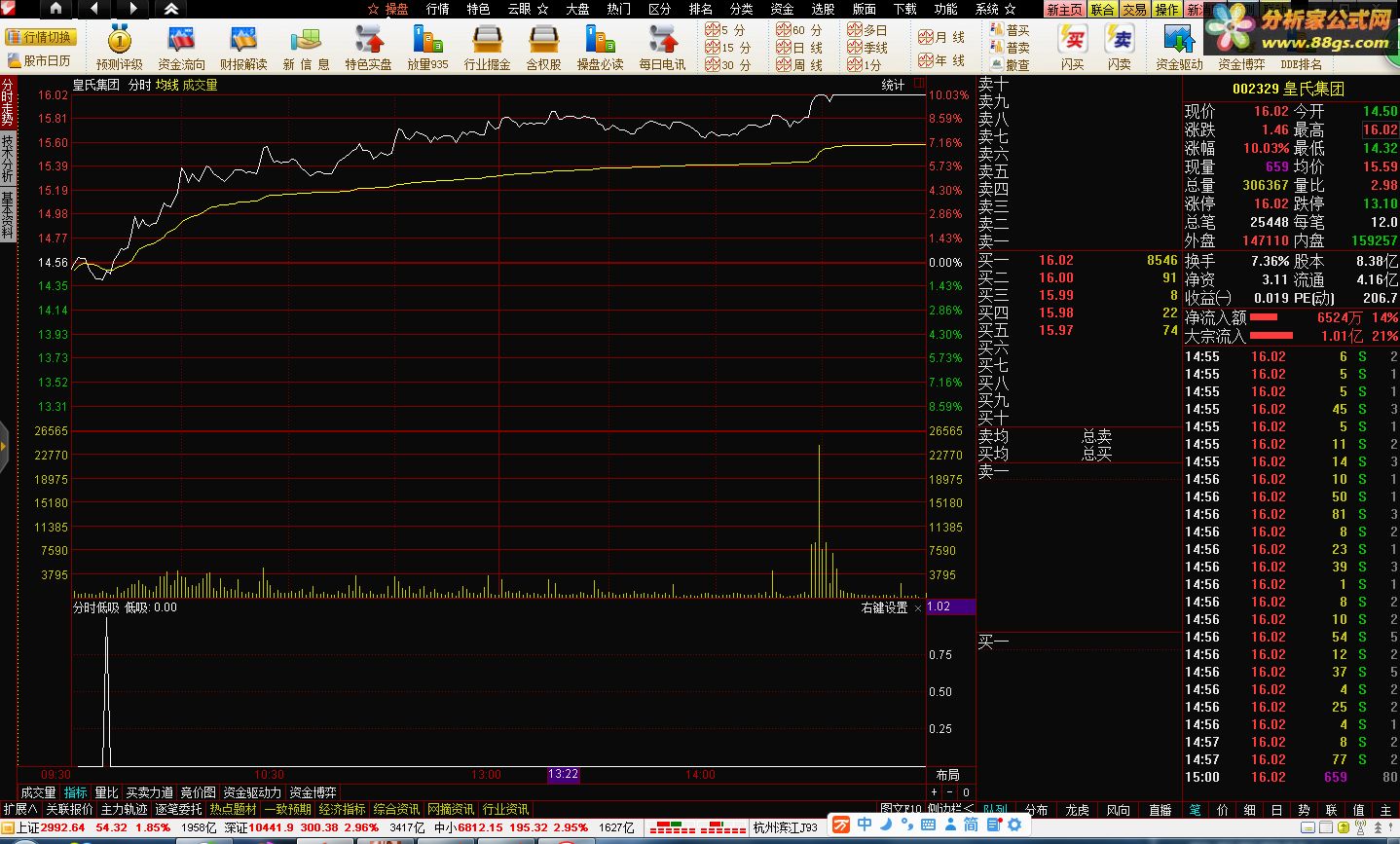This screenshot has height=844, width=1400.
Task: Click the 交易 button
Action: (x=1134, y=10)
